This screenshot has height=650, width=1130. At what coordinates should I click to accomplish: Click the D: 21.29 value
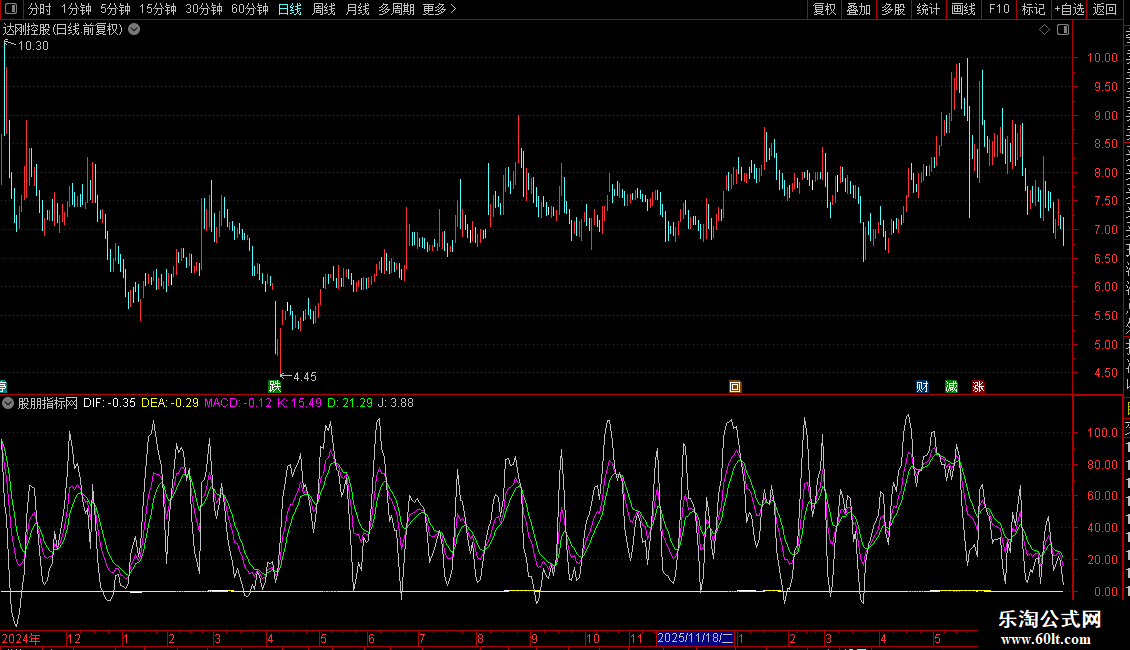[350, 403]
